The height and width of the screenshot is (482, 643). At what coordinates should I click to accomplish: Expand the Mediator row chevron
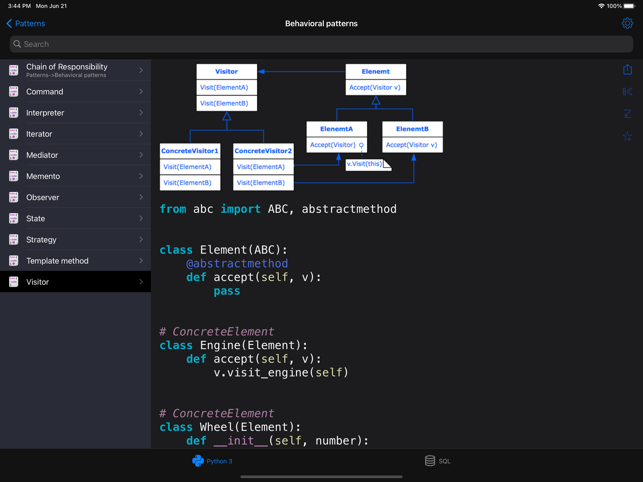click(x=141, y=155)
